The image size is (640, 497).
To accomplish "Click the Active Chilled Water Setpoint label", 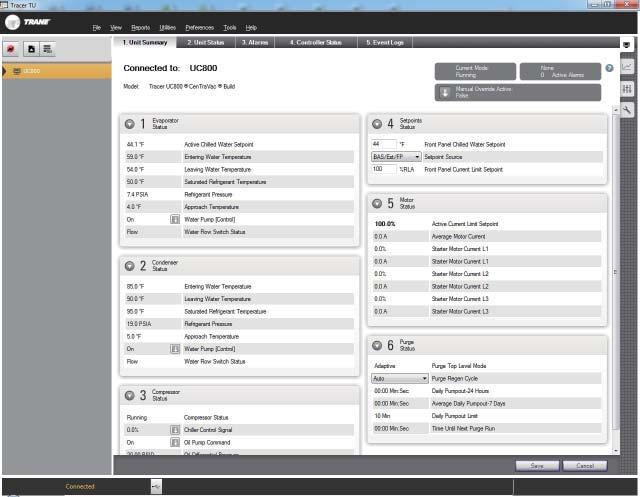I will tap(219, 144).
